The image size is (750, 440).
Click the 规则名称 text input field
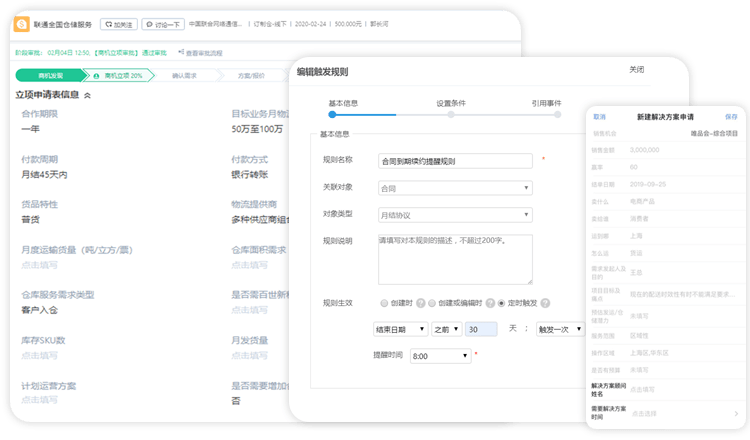coord(455,160)
